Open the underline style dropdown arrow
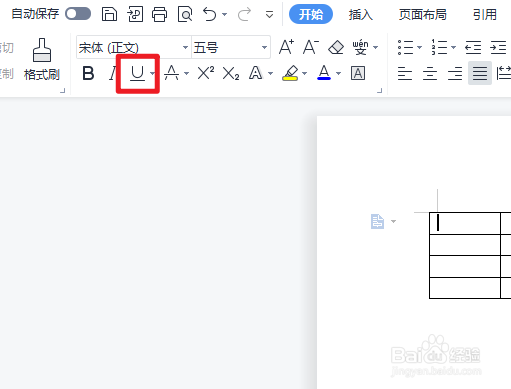 point(152,73)
